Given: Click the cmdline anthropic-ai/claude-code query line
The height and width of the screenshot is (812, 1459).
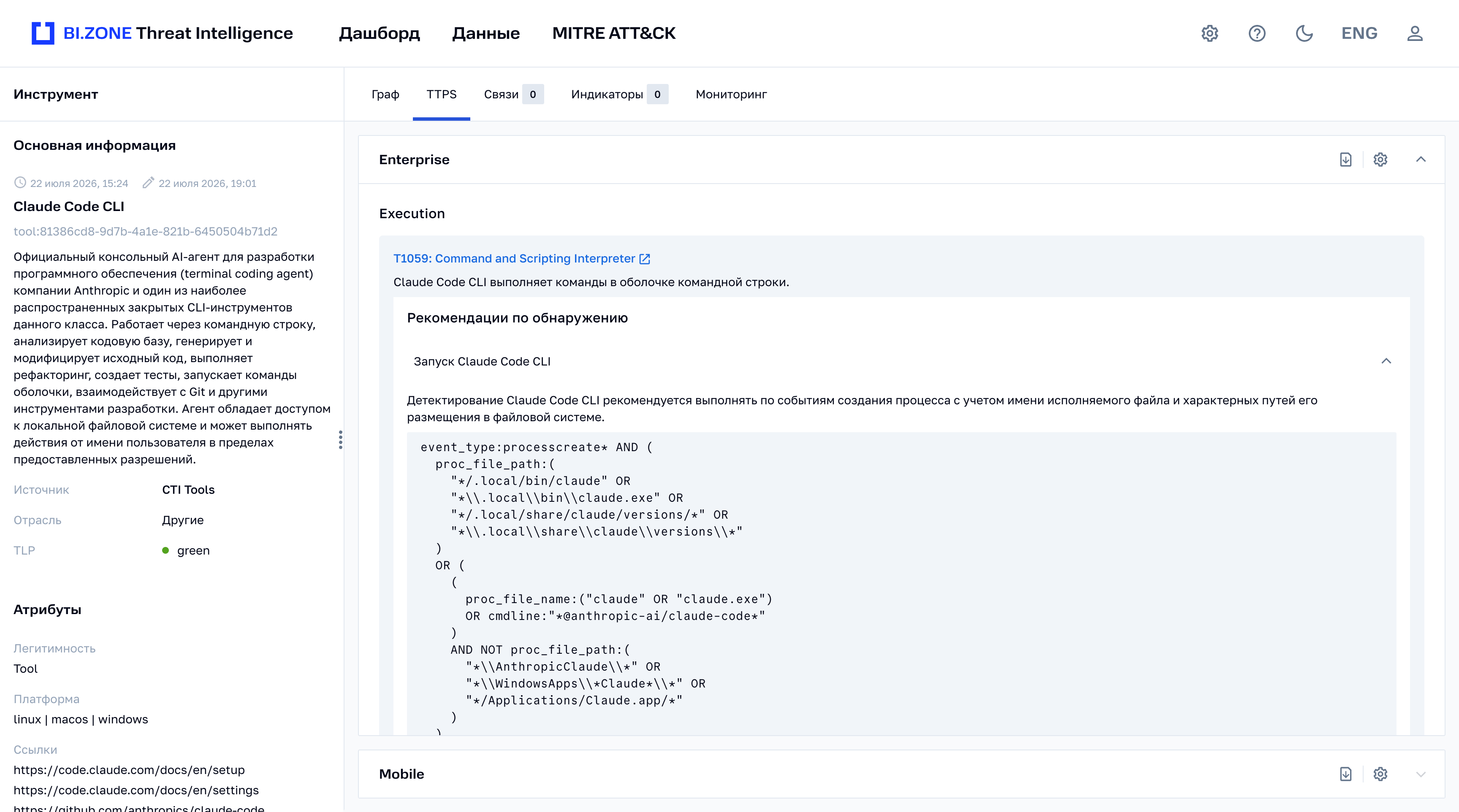Looking at the screenshot, I should click(615, 616).
